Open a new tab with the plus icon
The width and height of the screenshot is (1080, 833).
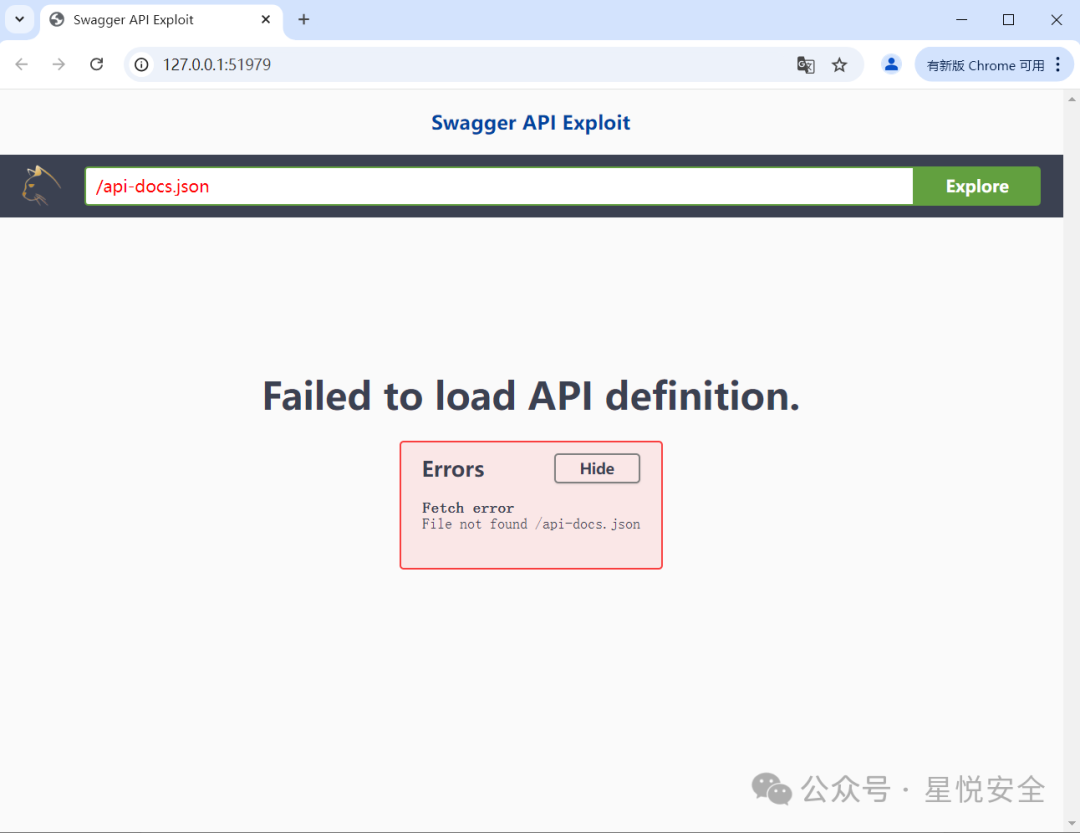(x=304, y=19)
